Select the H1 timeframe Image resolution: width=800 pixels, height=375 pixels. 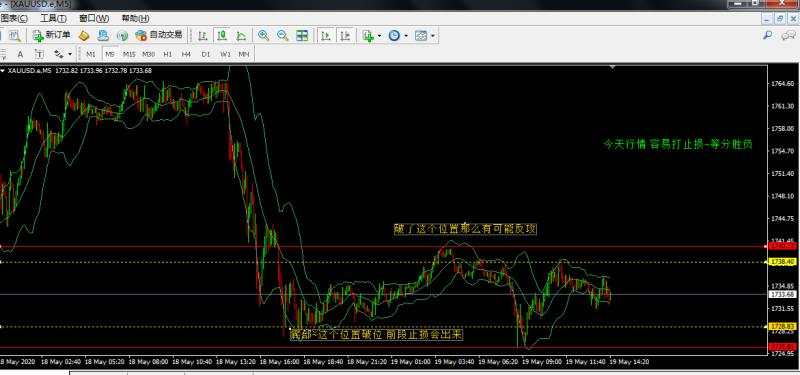[167, 54]
